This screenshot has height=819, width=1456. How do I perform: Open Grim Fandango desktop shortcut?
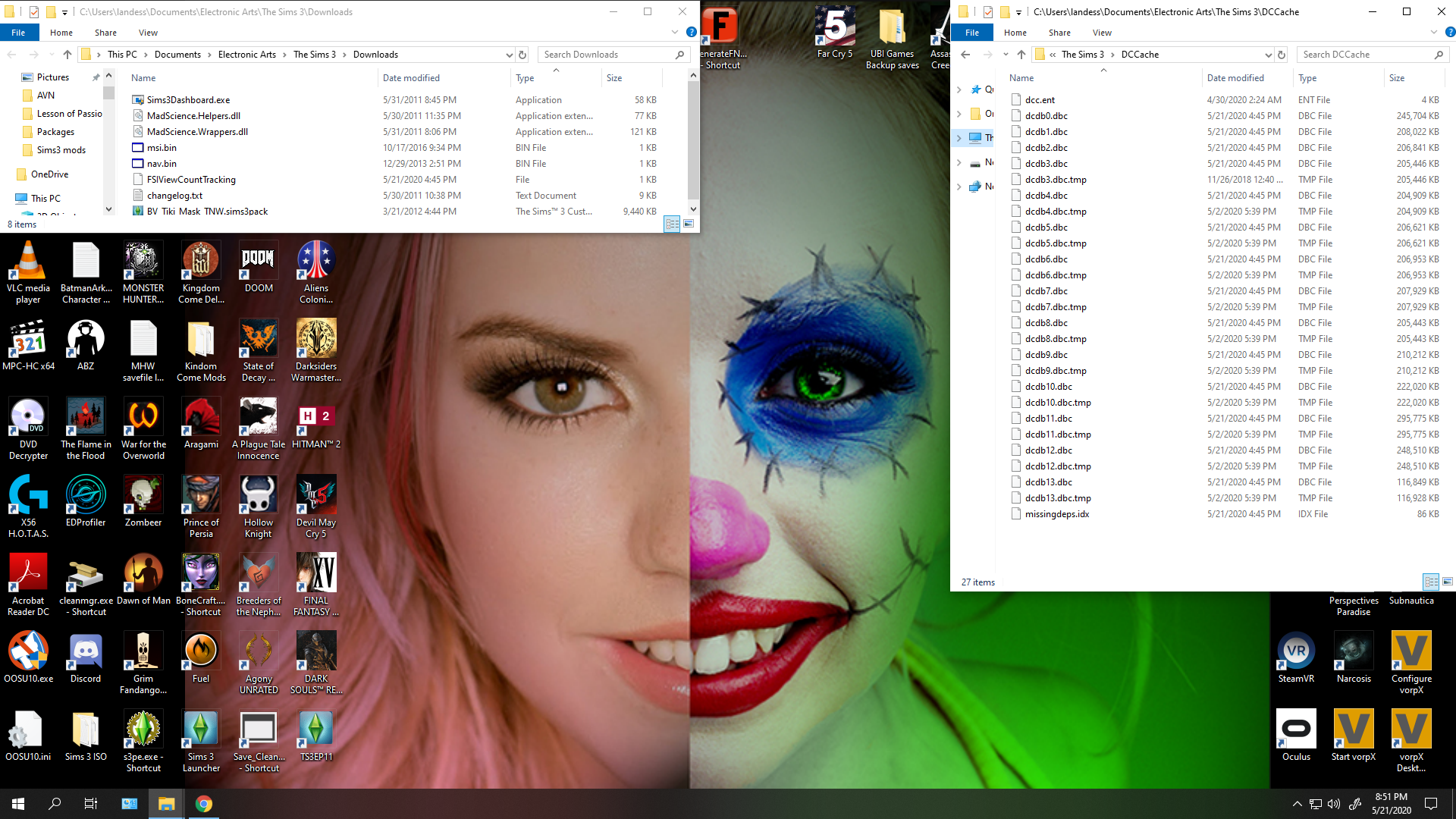(143, 663)
